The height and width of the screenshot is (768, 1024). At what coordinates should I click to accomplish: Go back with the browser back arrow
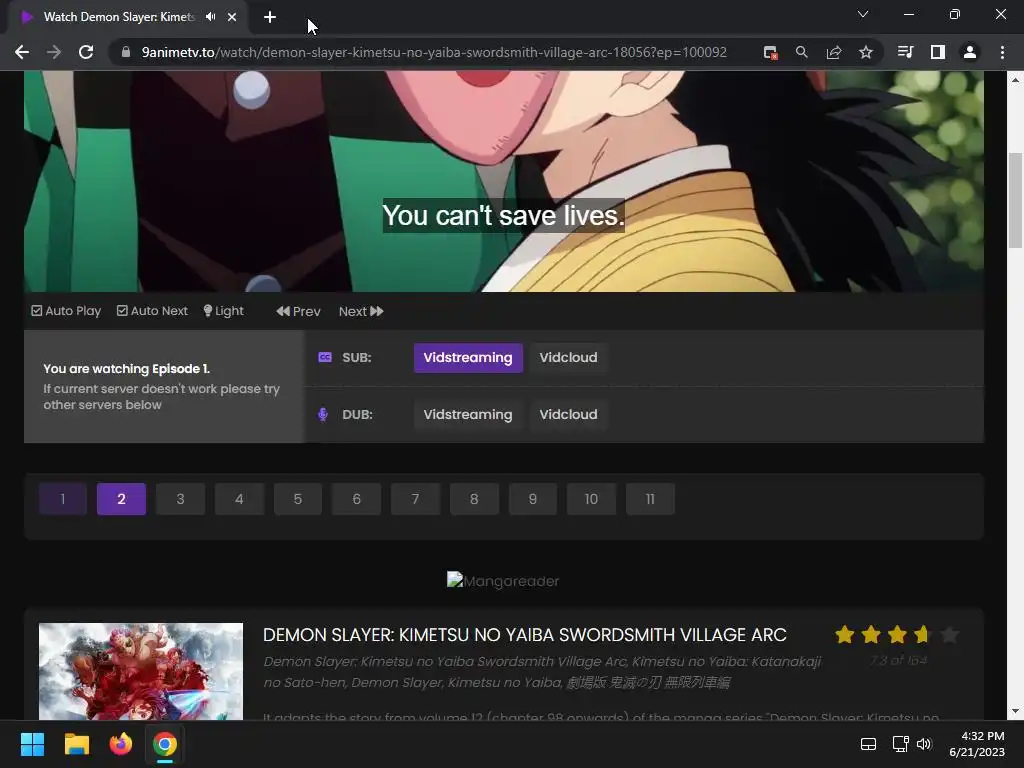(x=22, y=52)
